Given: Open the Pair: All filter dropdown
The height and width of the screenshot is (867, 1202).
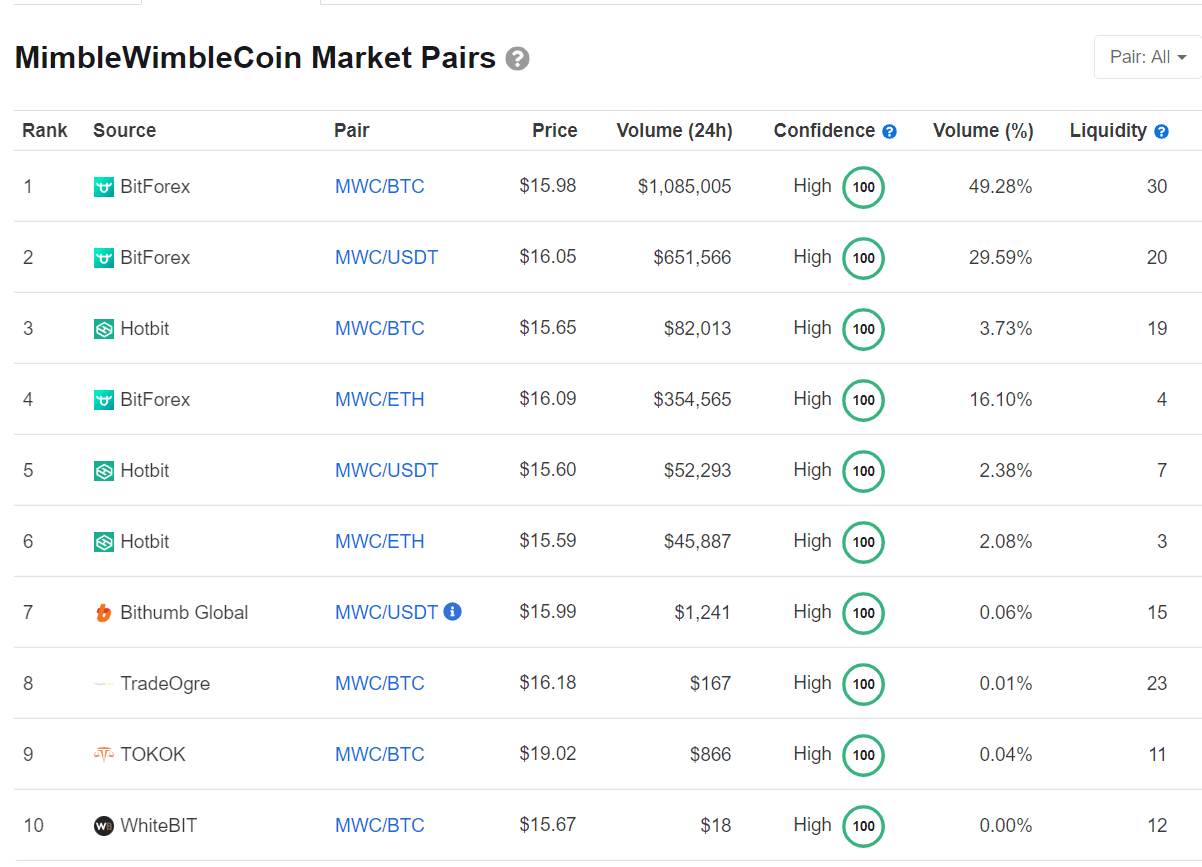Looking at the screenshot, I should click(x=1146, y=57).
